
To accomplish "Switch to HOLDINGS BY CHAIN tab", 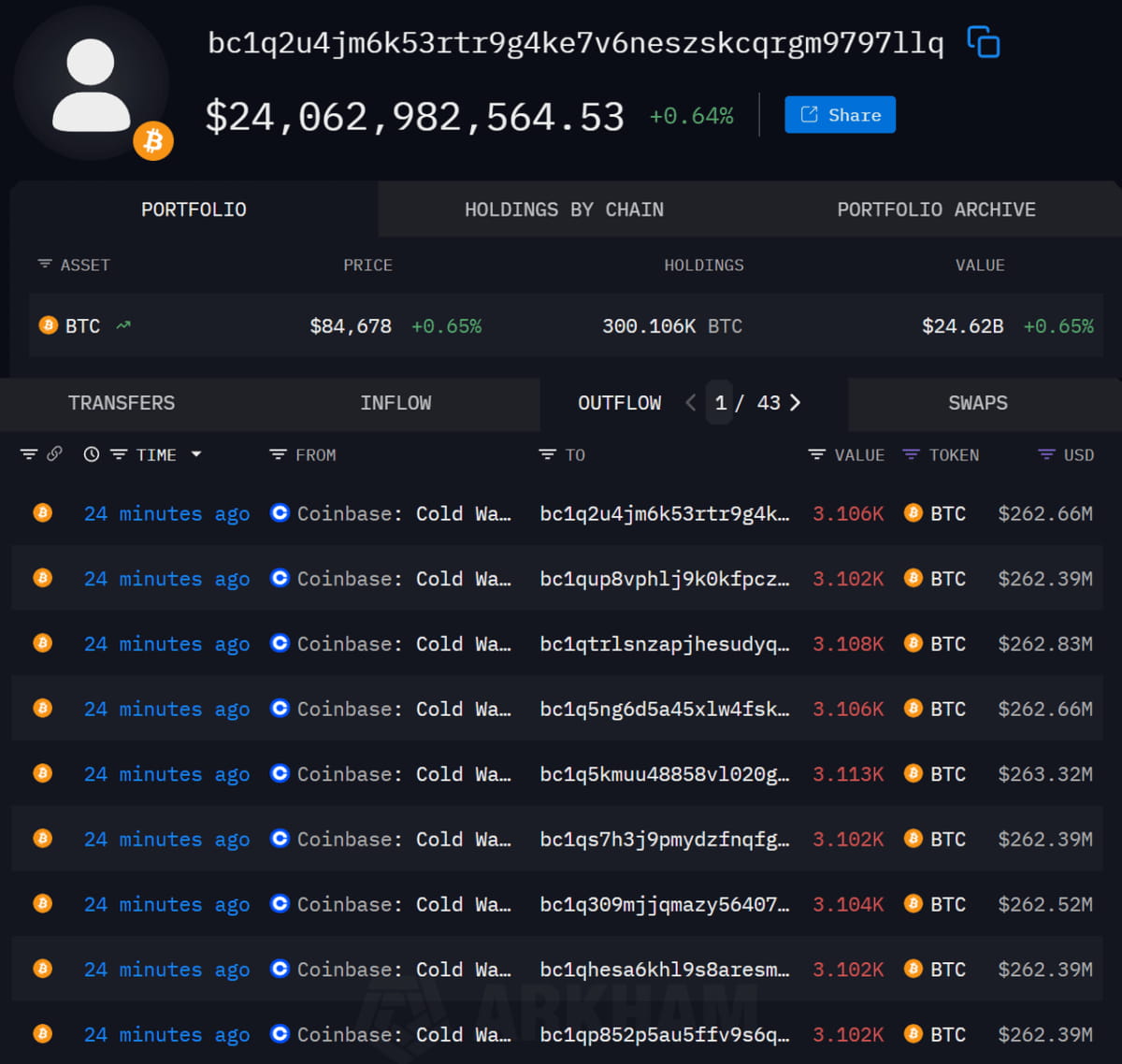I will point(565,209).
